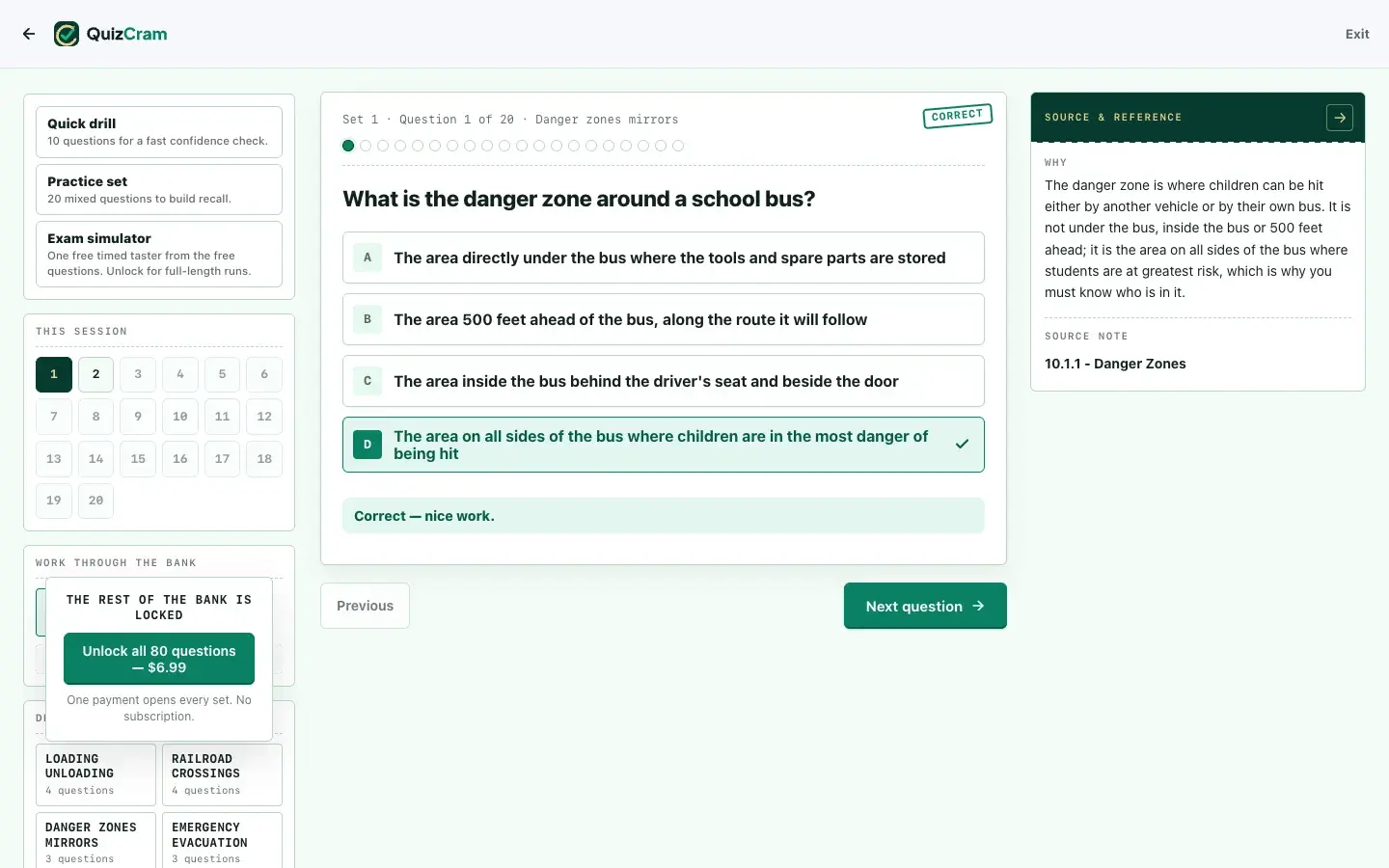The image size is (1389, 868).
Task: Go to session question 18
Action: click(x=264, y=459)
